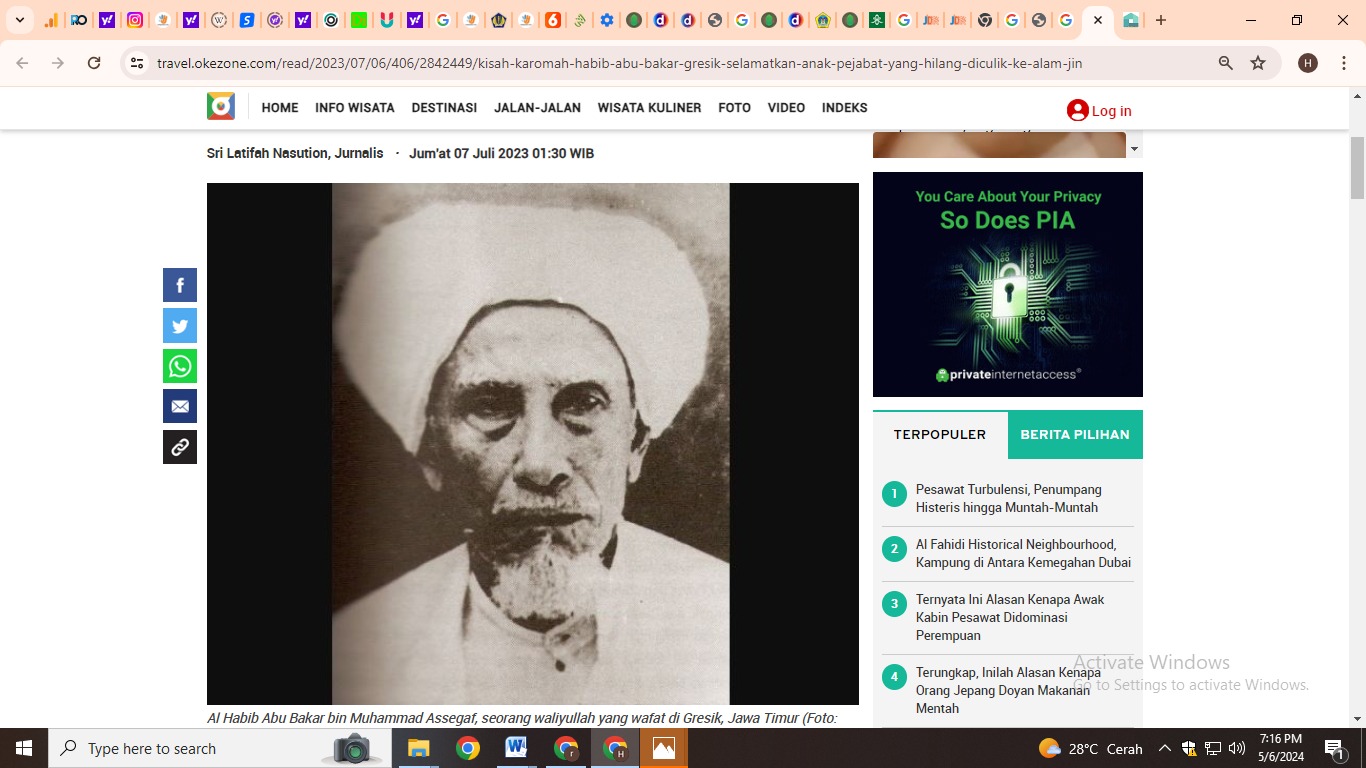Click the Okezone logo

220,105
